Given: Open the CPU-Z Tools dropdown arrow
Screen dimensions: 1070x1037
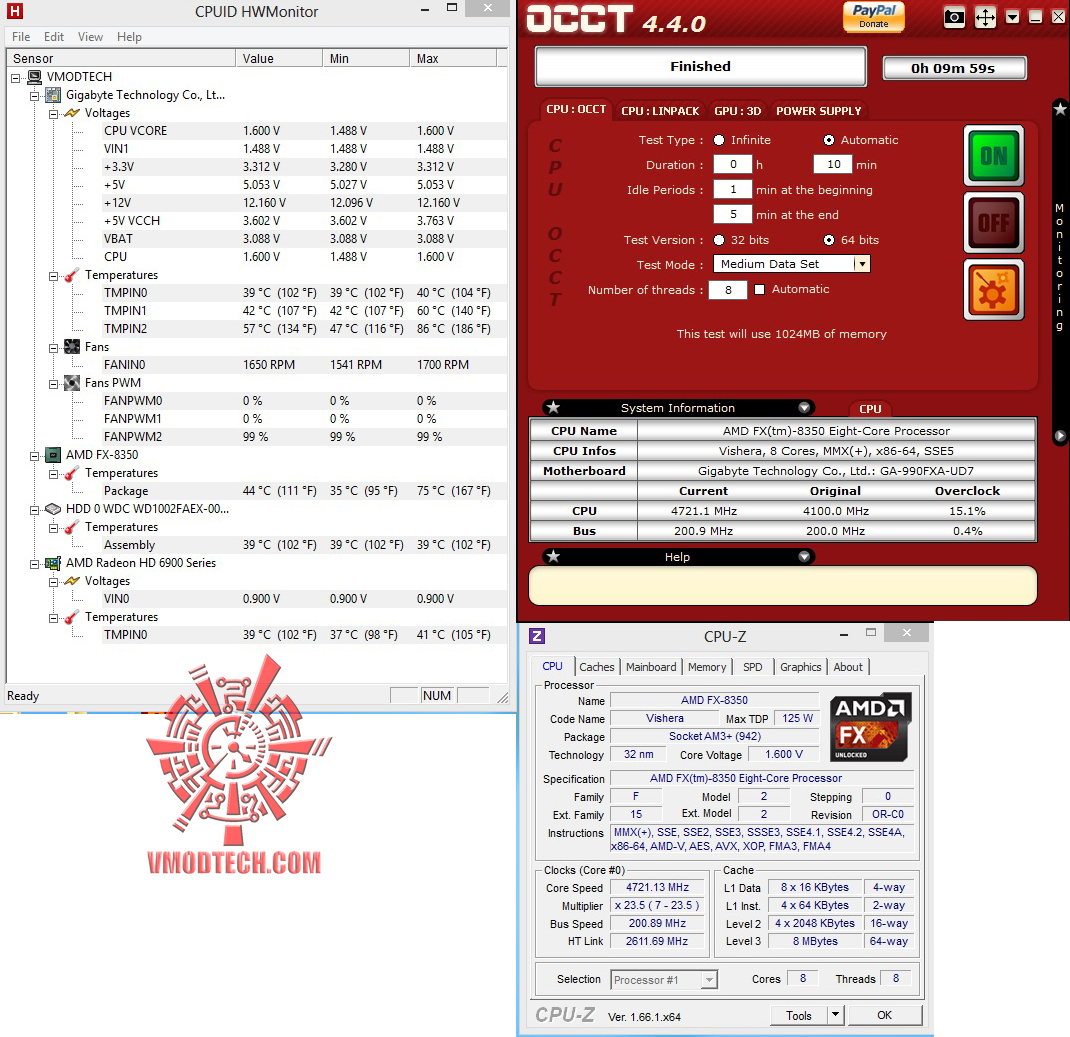Looking at the screenshot, I should tap(835, 1014).
